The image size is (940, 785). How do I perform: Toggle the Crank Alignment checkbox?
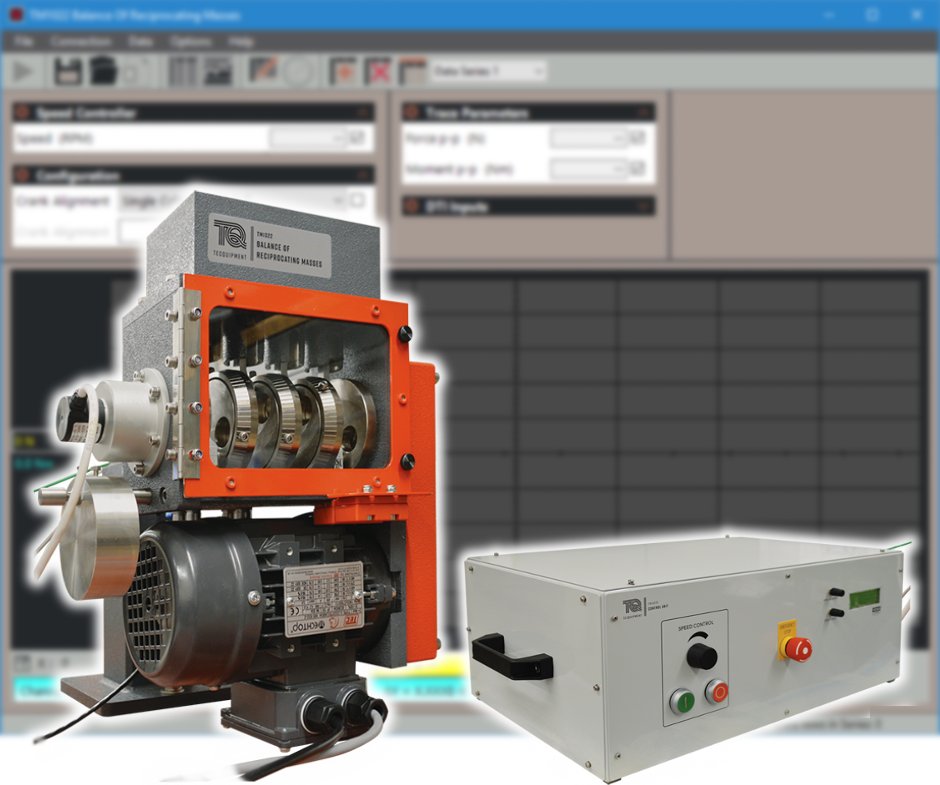(x=357, y=200)
